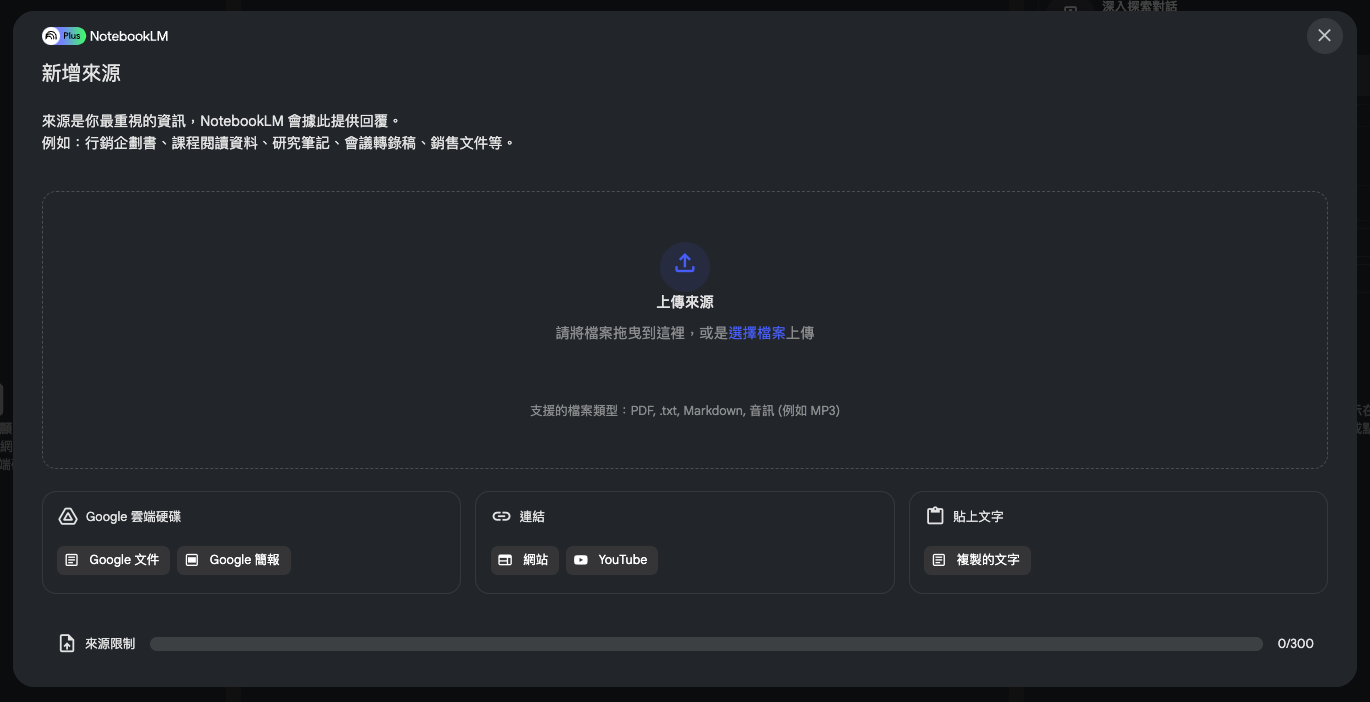Close the 新增來源 dialog
The height and width of the screenshot is (702, 1370).
tap(1324, 36)
